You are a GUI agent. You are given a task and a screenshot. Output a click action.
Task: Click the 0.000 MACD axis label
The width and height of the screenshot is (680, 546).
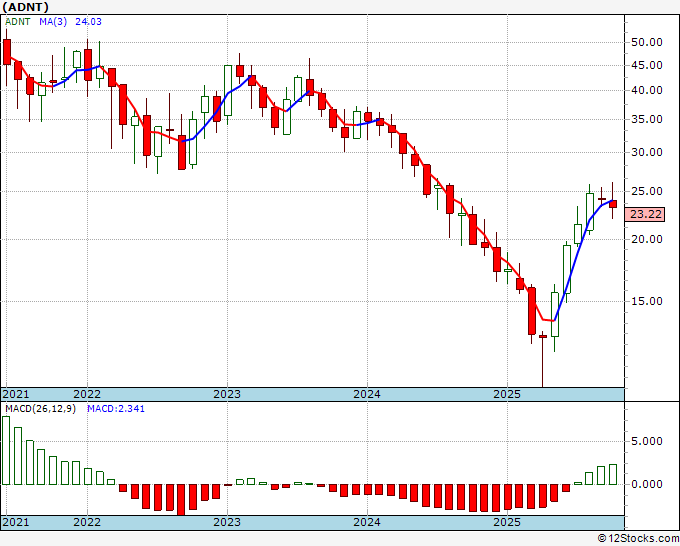[647, 484]
